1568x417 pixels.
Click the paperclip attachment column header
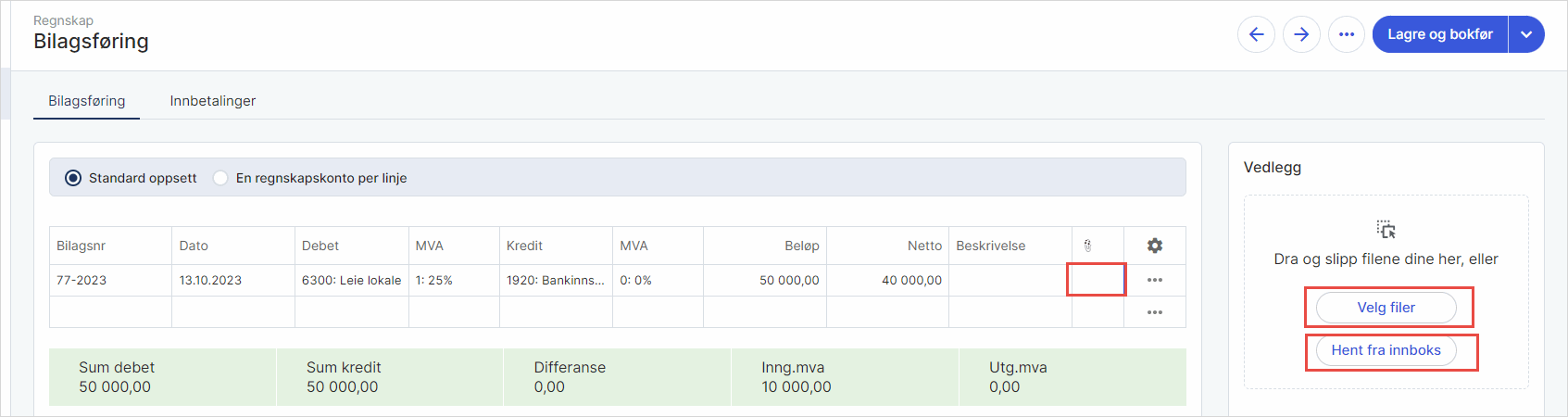tap(1088, 246)
